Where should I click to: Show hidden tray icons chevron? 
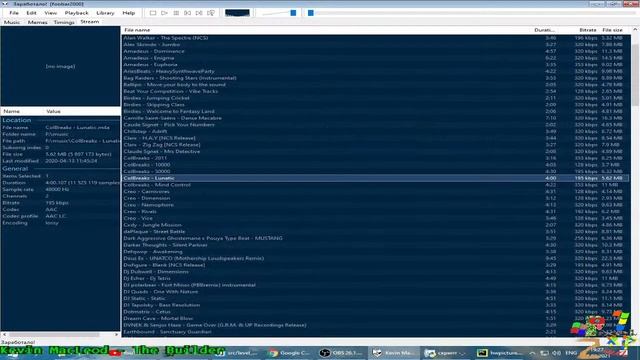click(x=532, y=353)
